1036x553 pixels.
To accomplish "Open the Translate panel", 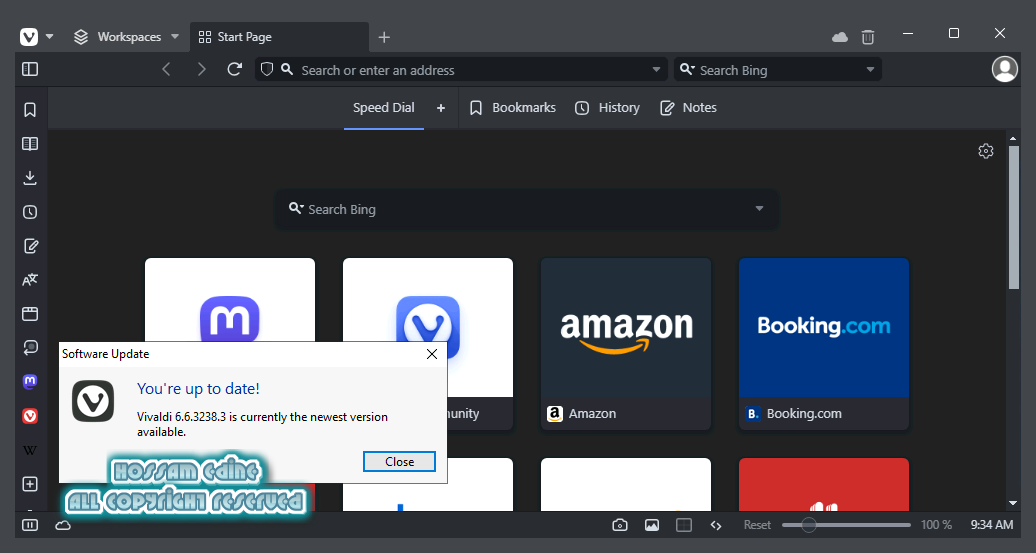I will pyautogui.click(x=30, y=280).
